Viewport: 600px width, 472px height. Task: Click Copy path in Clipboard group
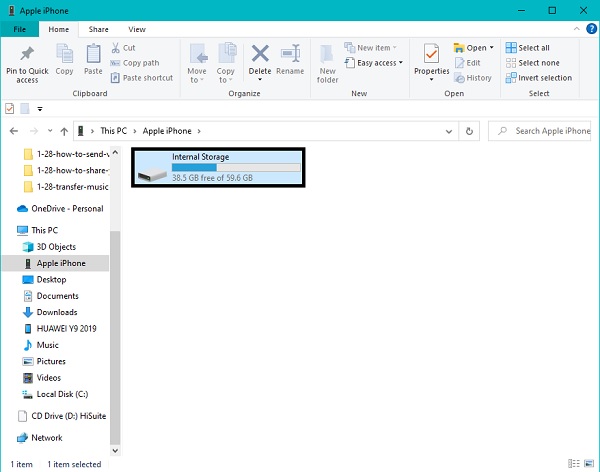pyautogui.click(x=135, y=63)
